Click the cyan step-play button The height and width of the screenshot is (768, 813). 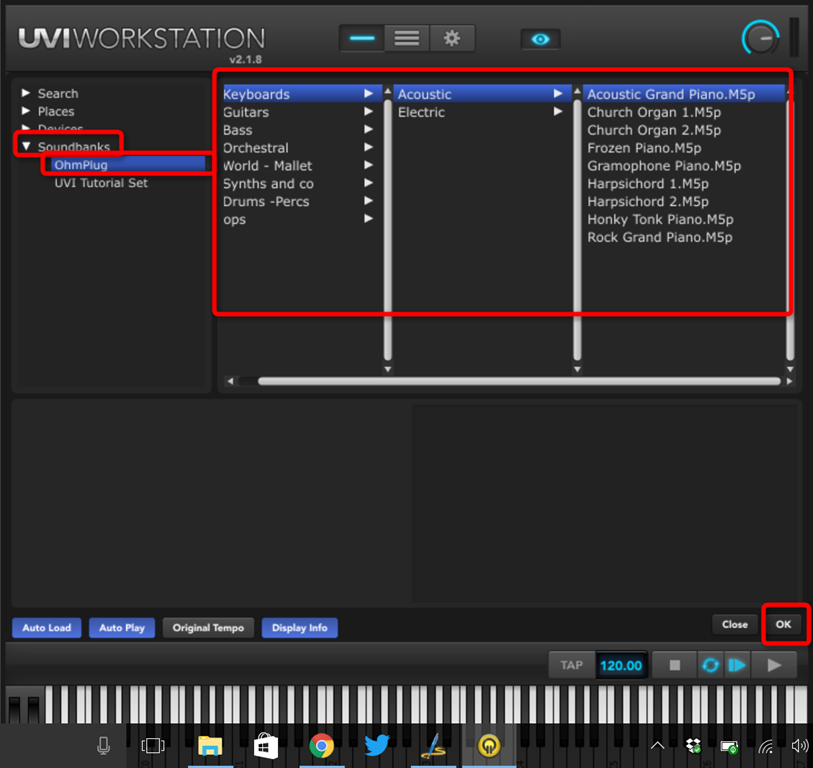coord(737,665)
